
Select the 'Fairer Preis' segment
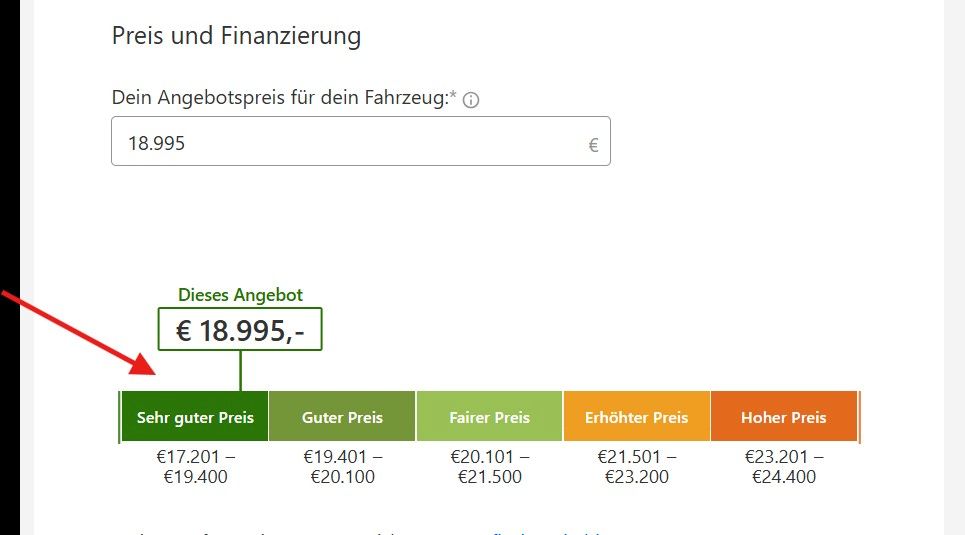tap(490, 417)
